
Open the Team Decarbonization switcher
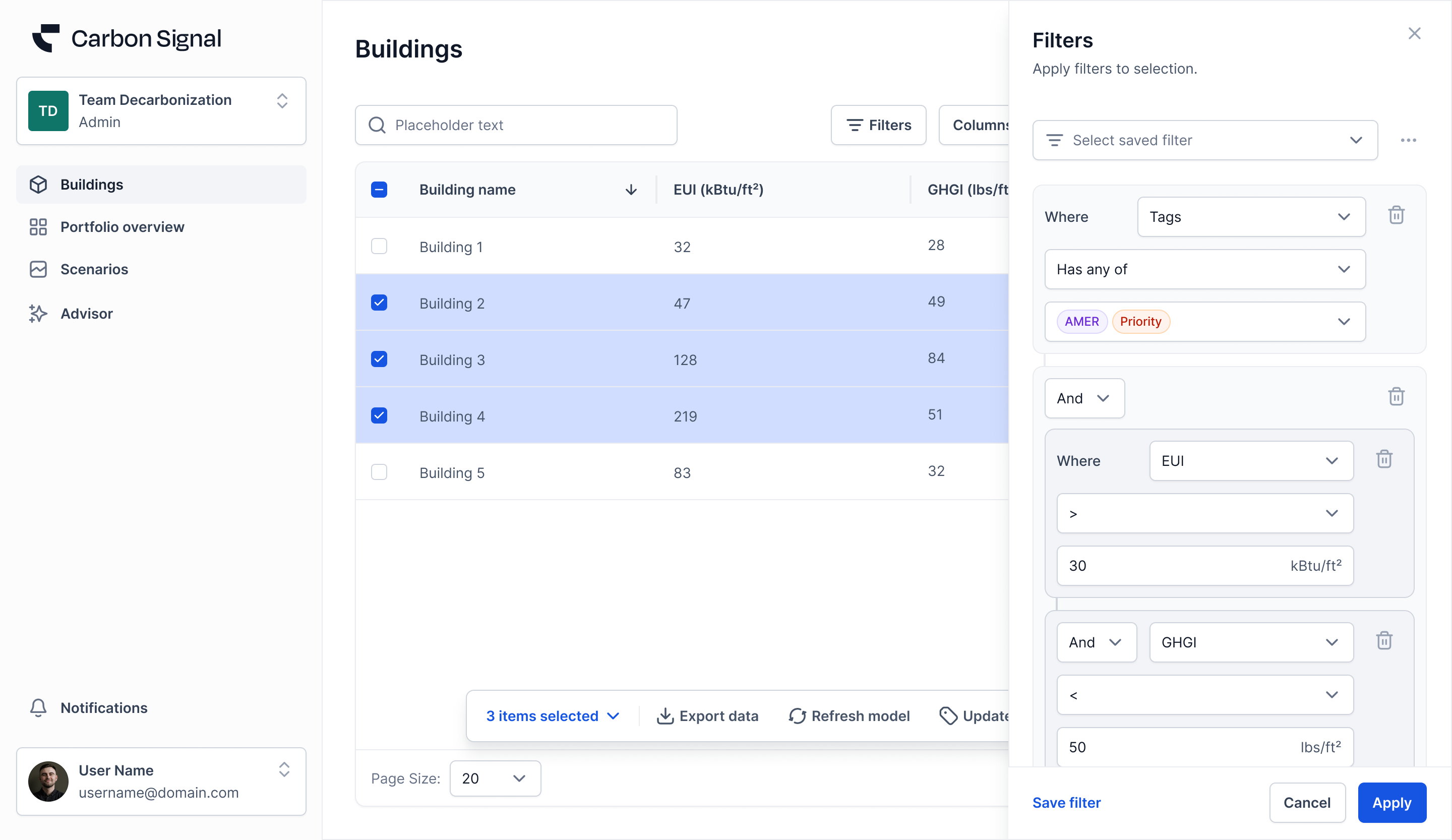(161, 110)
